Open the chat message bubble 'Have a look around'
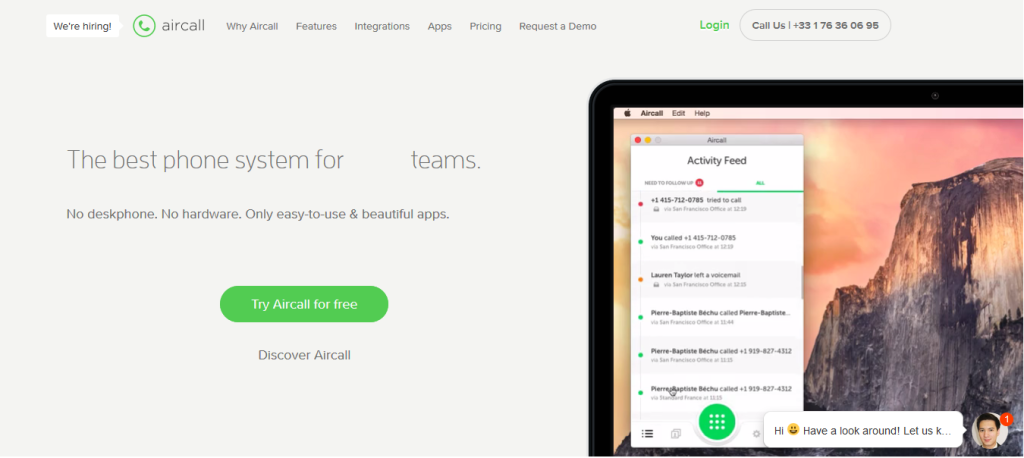The width and height of the screenshot is (1024, 458). pyautogui.click(x=863, y=430)
